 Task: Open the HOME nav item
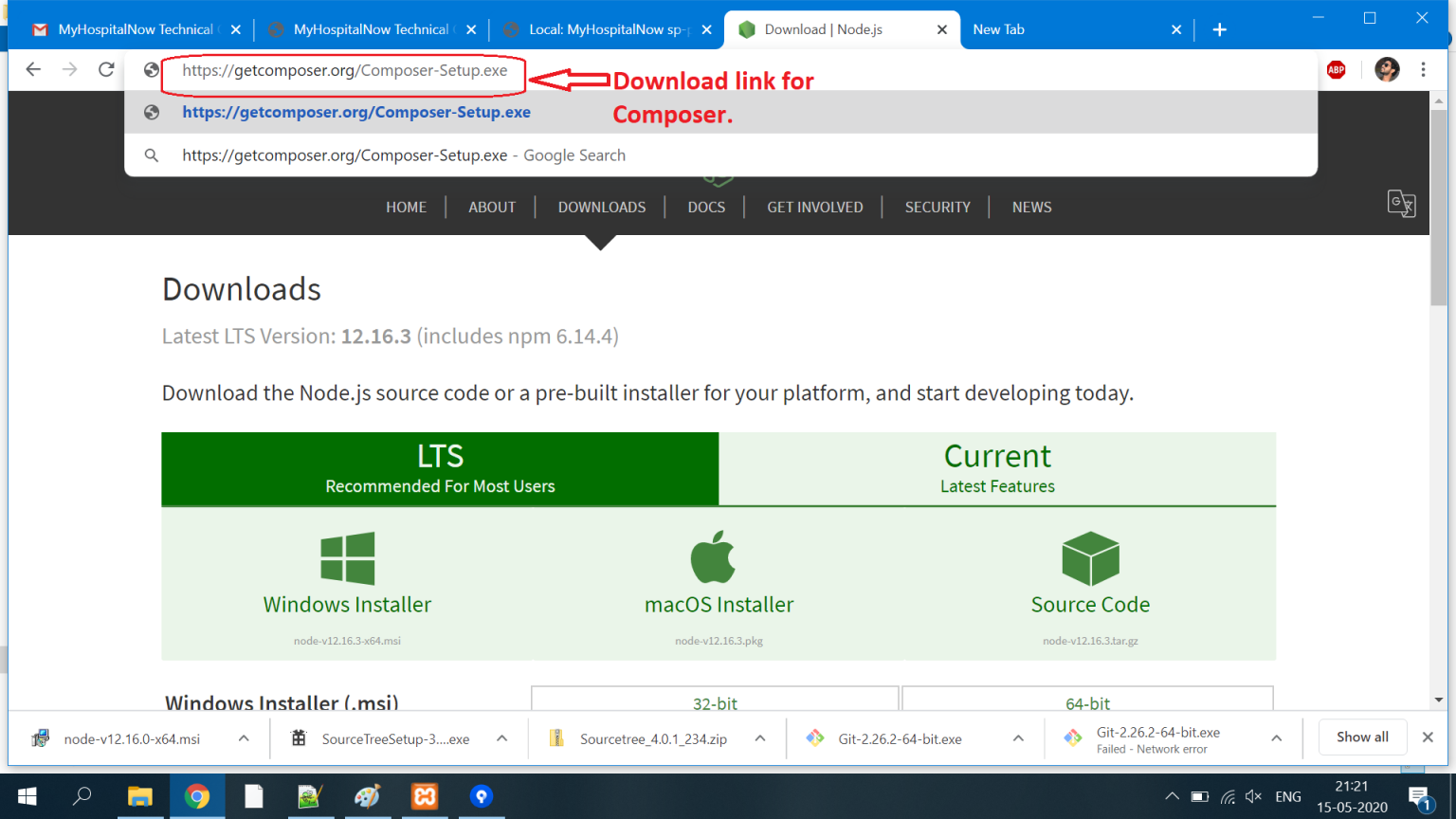point(406,207)
